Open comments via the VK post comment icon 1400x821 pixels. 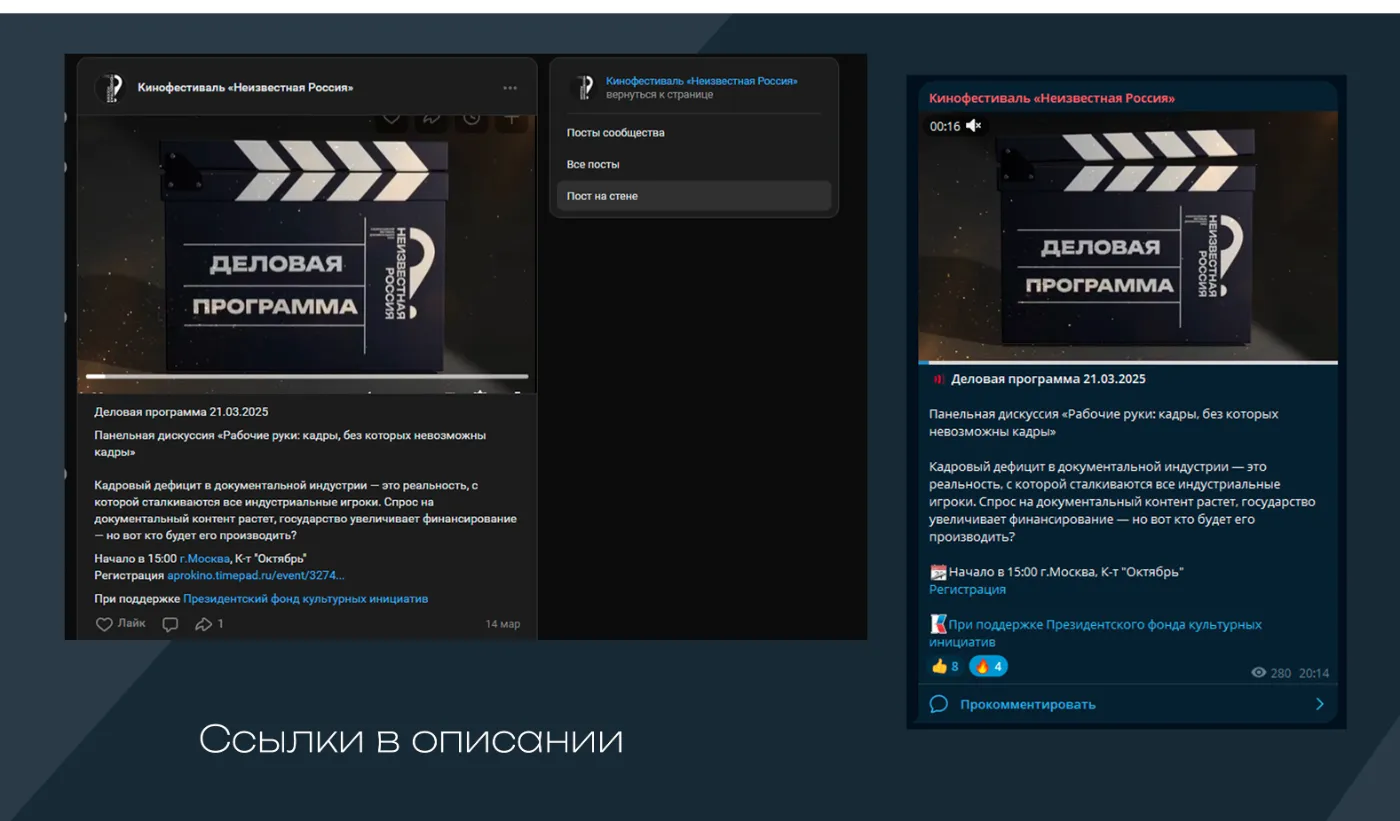coord(170,624)
